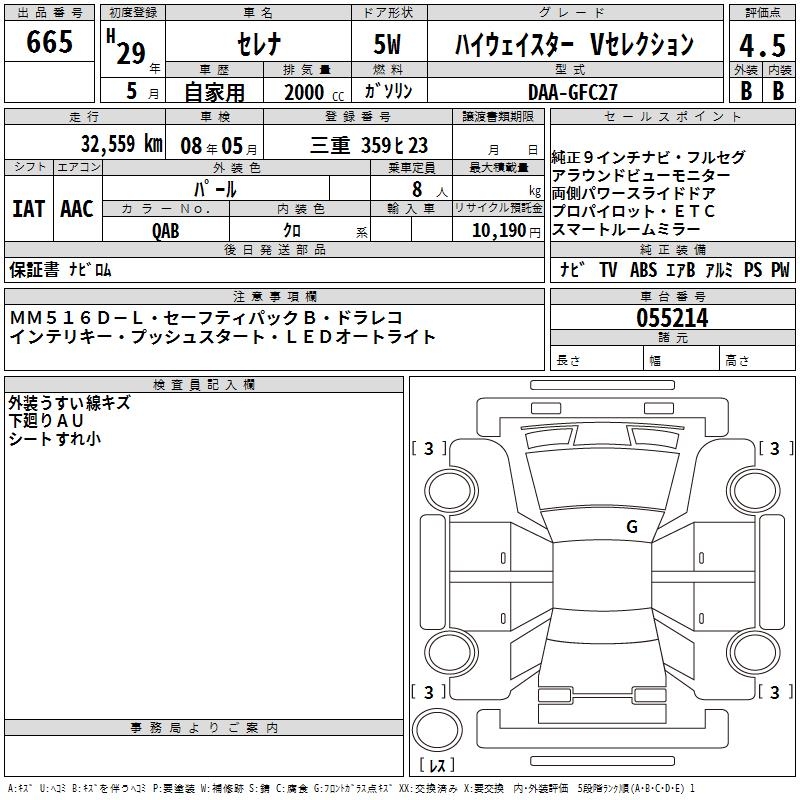Click the B grade under 内装
This screenshot has height=800, width=800.
[778, 90]
